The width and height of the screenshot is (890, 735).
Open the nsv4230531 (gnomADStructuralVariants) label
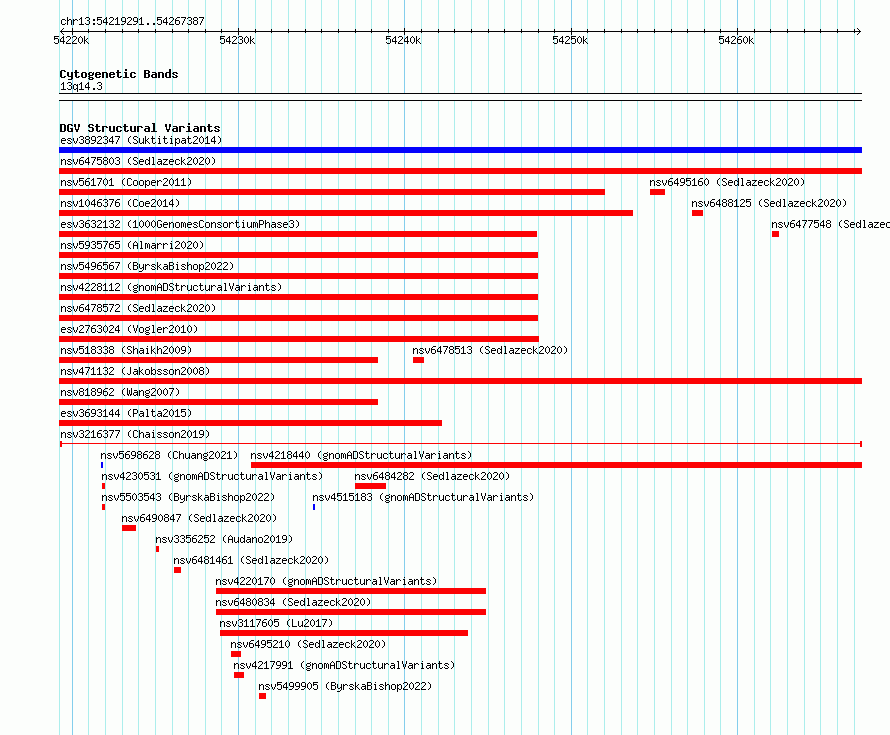coord(212,476)
